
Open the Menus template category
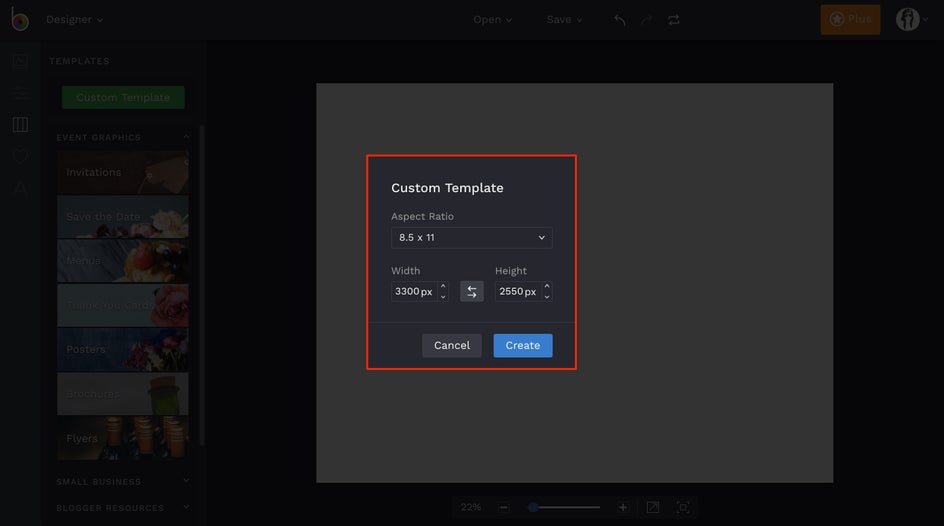(x=123, y=261)
